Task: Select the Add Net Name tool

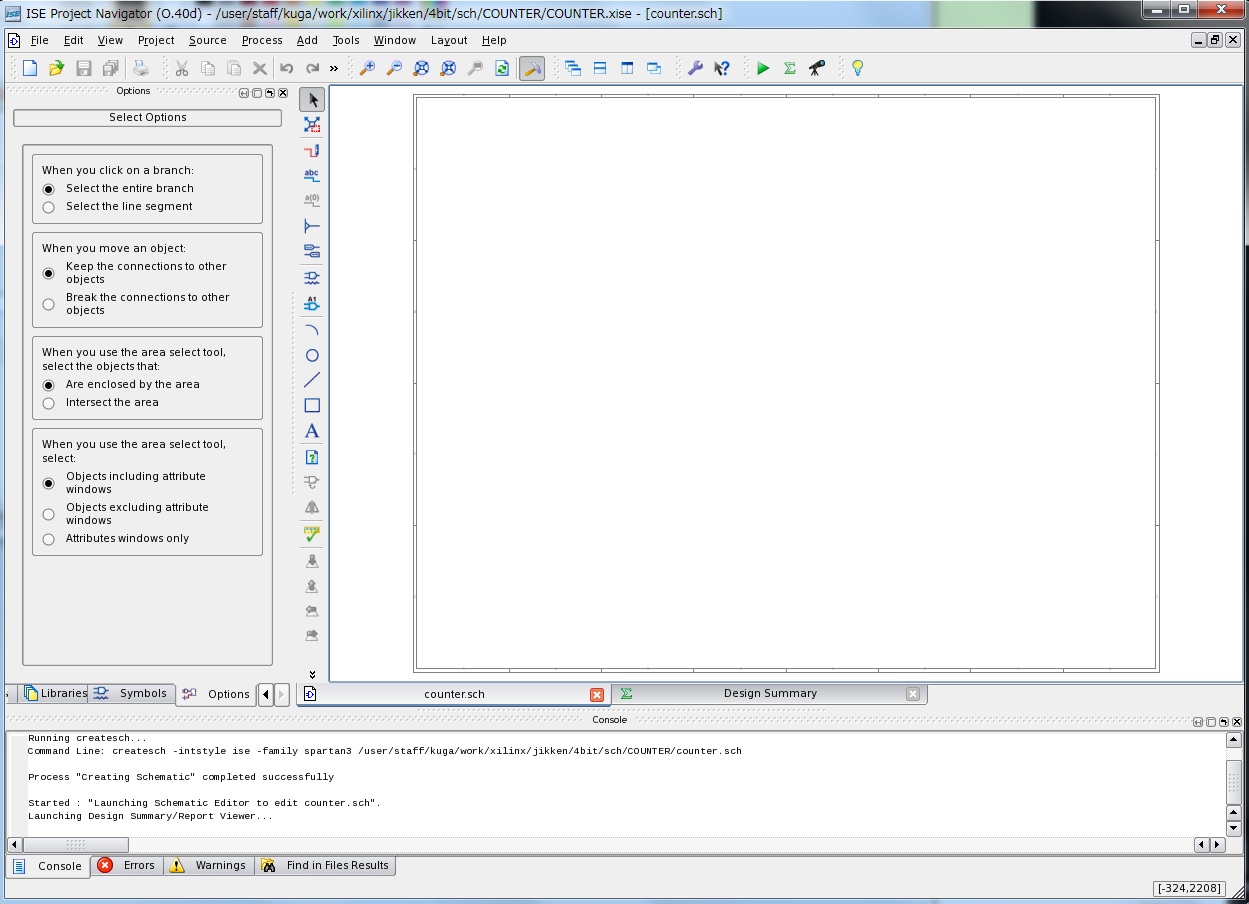Action: [x=312, y=175]
